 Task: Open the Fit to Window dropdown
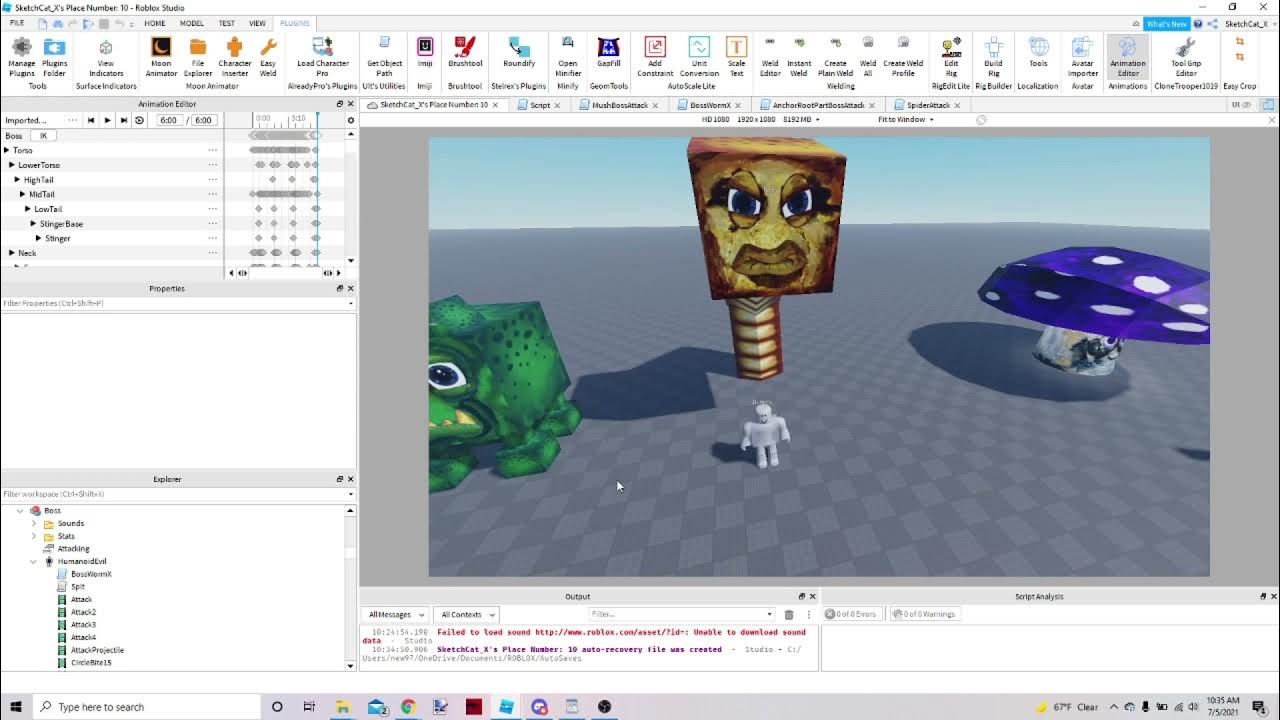point(906,119)
